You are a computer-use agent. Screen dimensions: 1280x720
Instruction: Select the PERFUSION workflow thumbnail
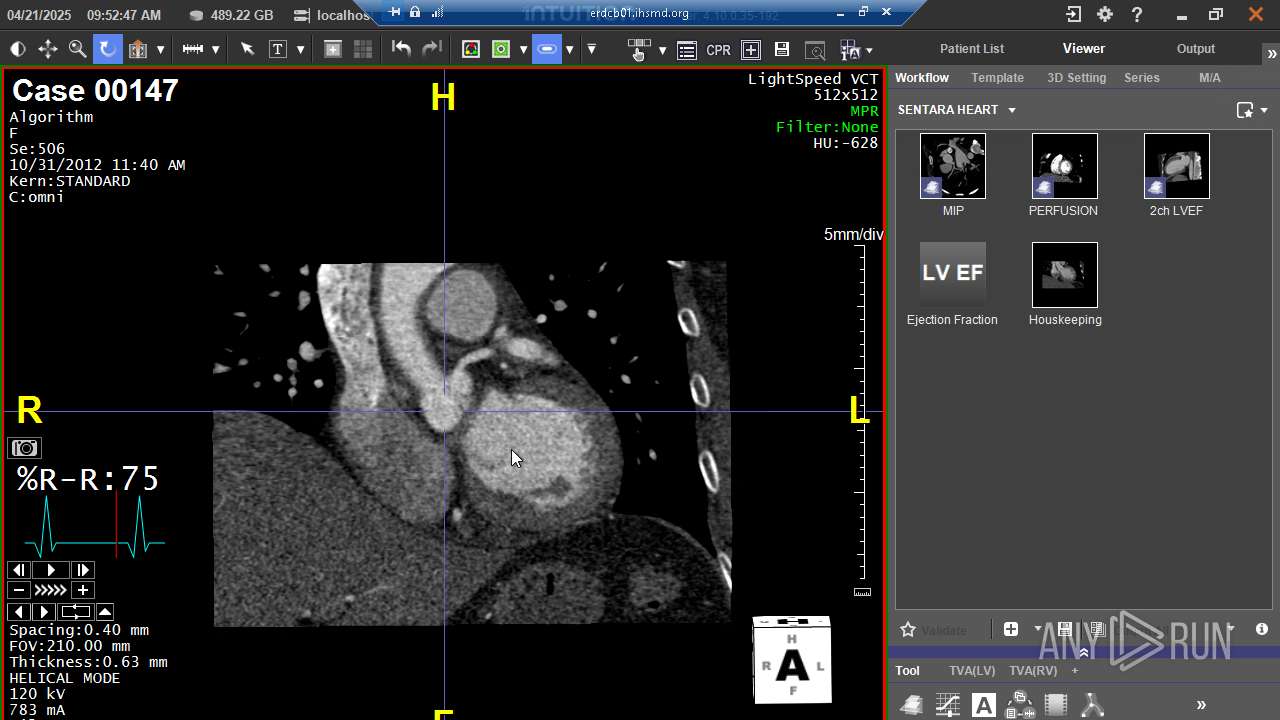tap(1065, 166)
